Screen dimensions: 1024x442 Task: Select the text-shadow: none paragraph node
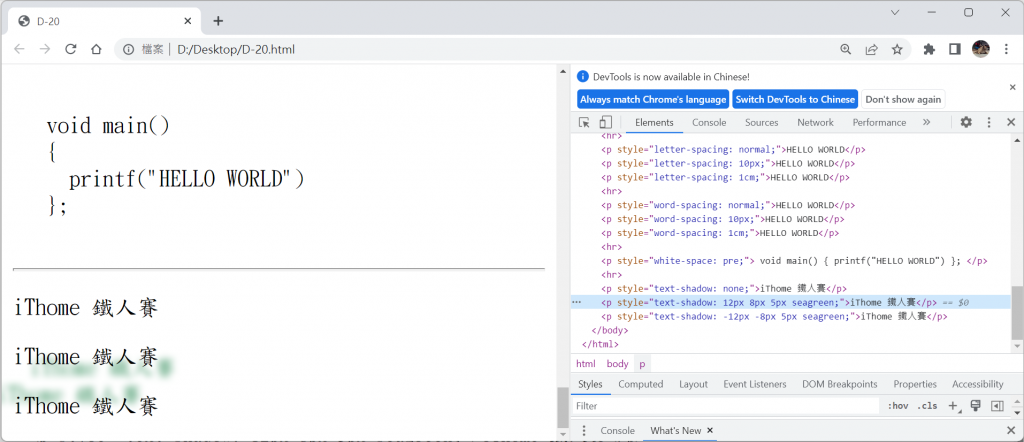click(x=724, y=289)
